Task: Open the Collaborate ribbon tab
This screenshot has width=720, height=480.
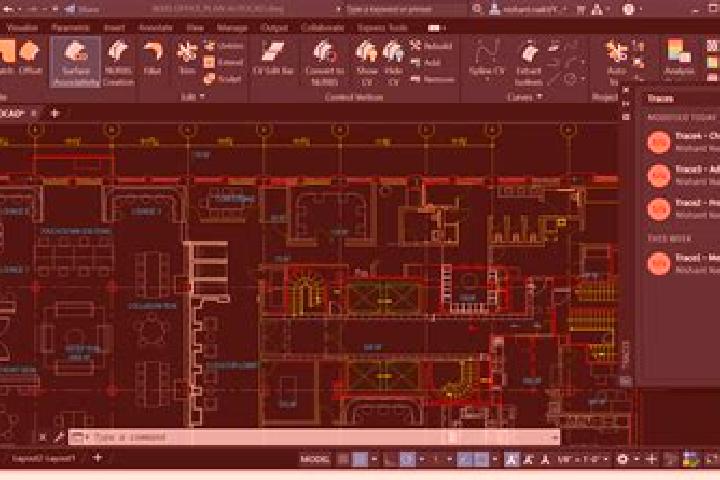Action: point(322,28)
